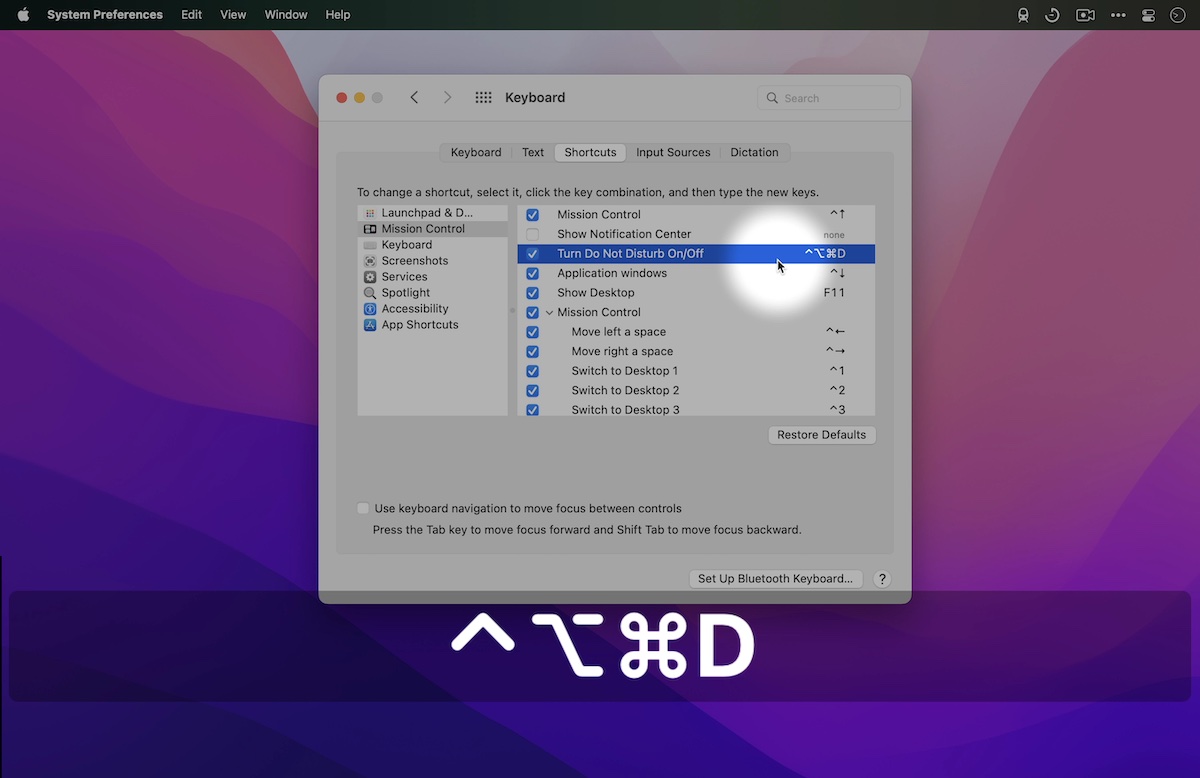The width and height of the screenshot is (1200, 778).
Task: Open the Edit menu
Action: (x=191, y=15)
